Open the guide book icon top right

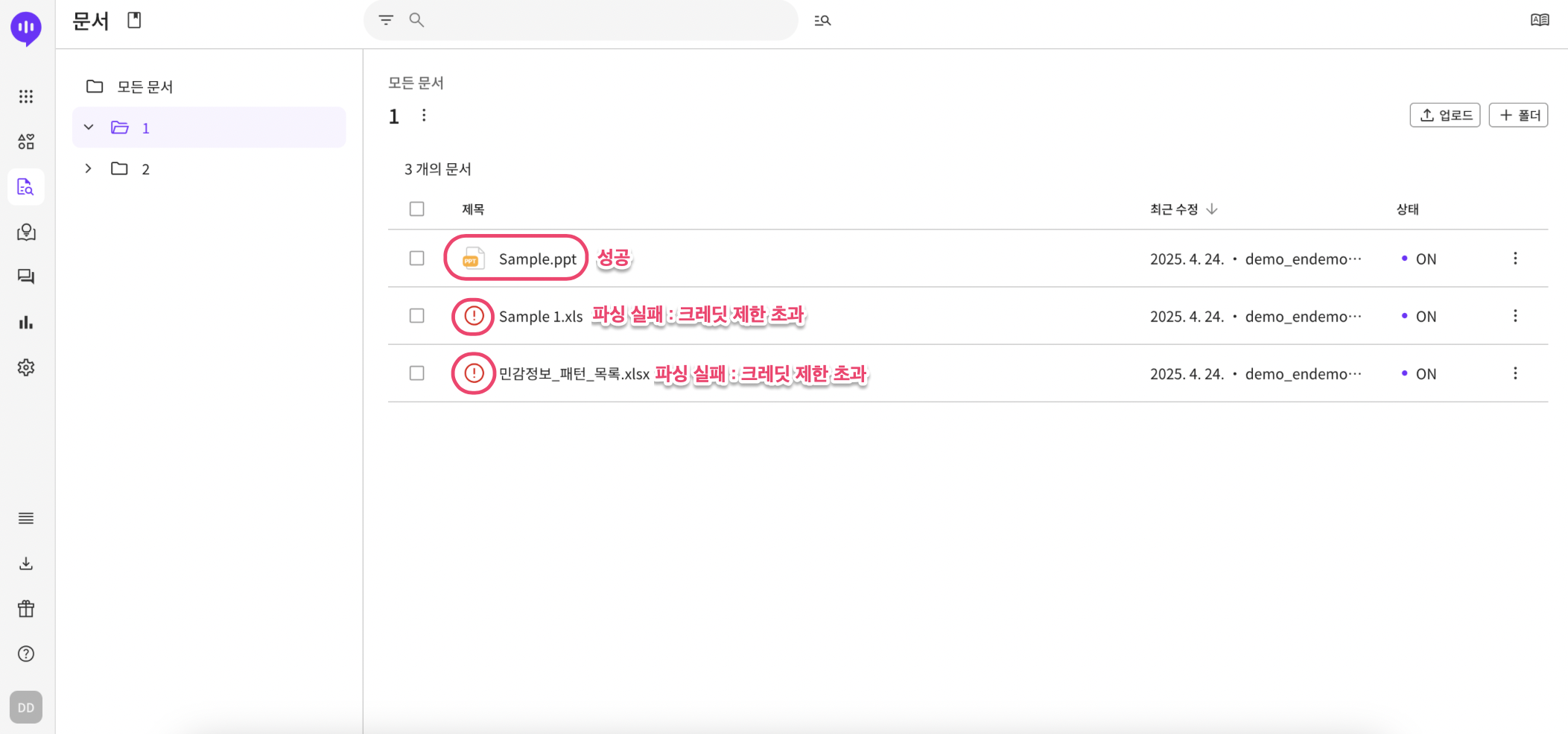tap(1540, 20)
